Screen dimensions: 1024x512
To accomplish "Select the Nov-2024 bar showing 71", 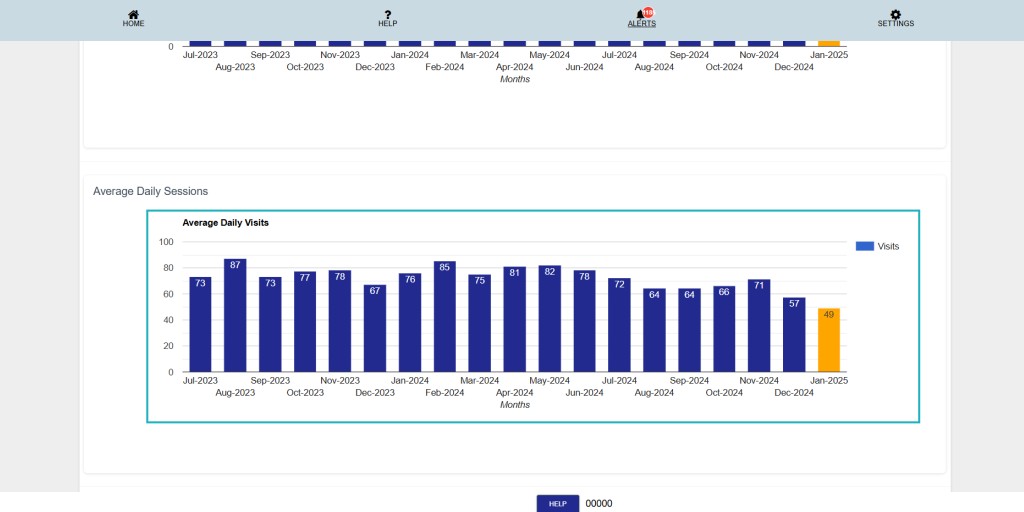I will (759, 326).
